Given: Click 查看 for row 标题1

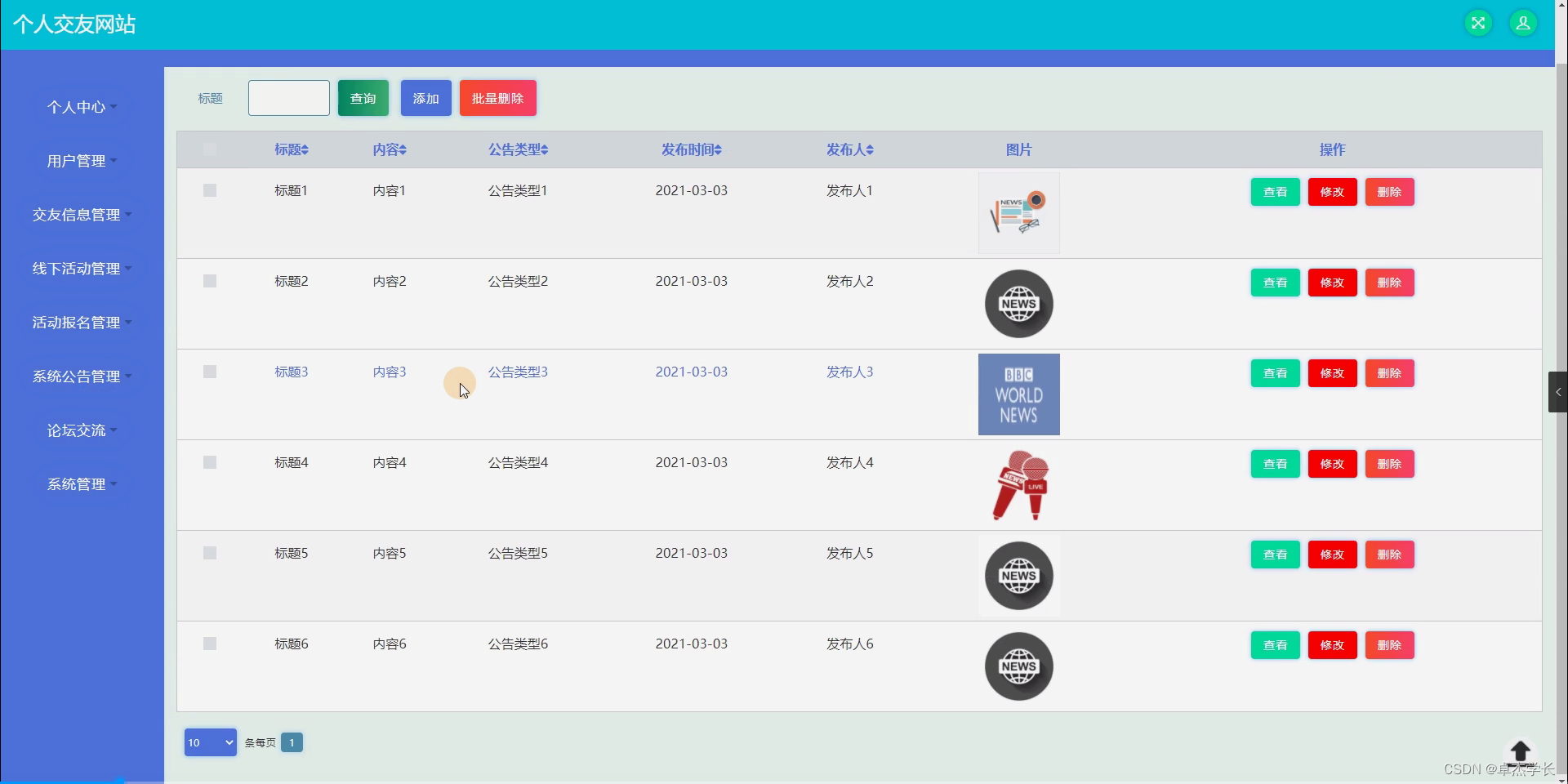Looking at the screenshot, I should click(1276, 192).
